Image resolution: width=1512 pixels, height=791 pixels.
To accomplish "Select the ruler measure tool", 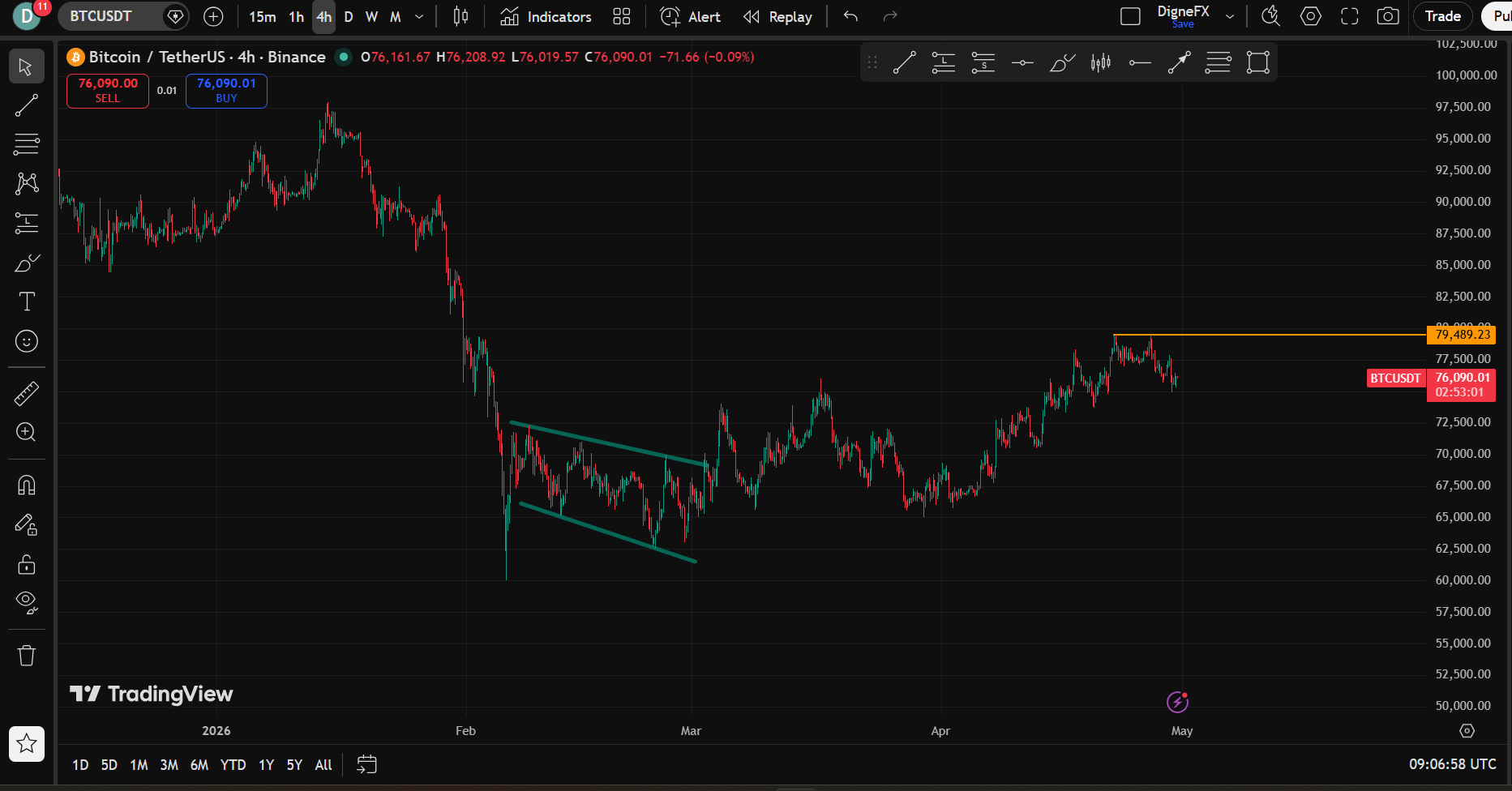I will point(26,394).
